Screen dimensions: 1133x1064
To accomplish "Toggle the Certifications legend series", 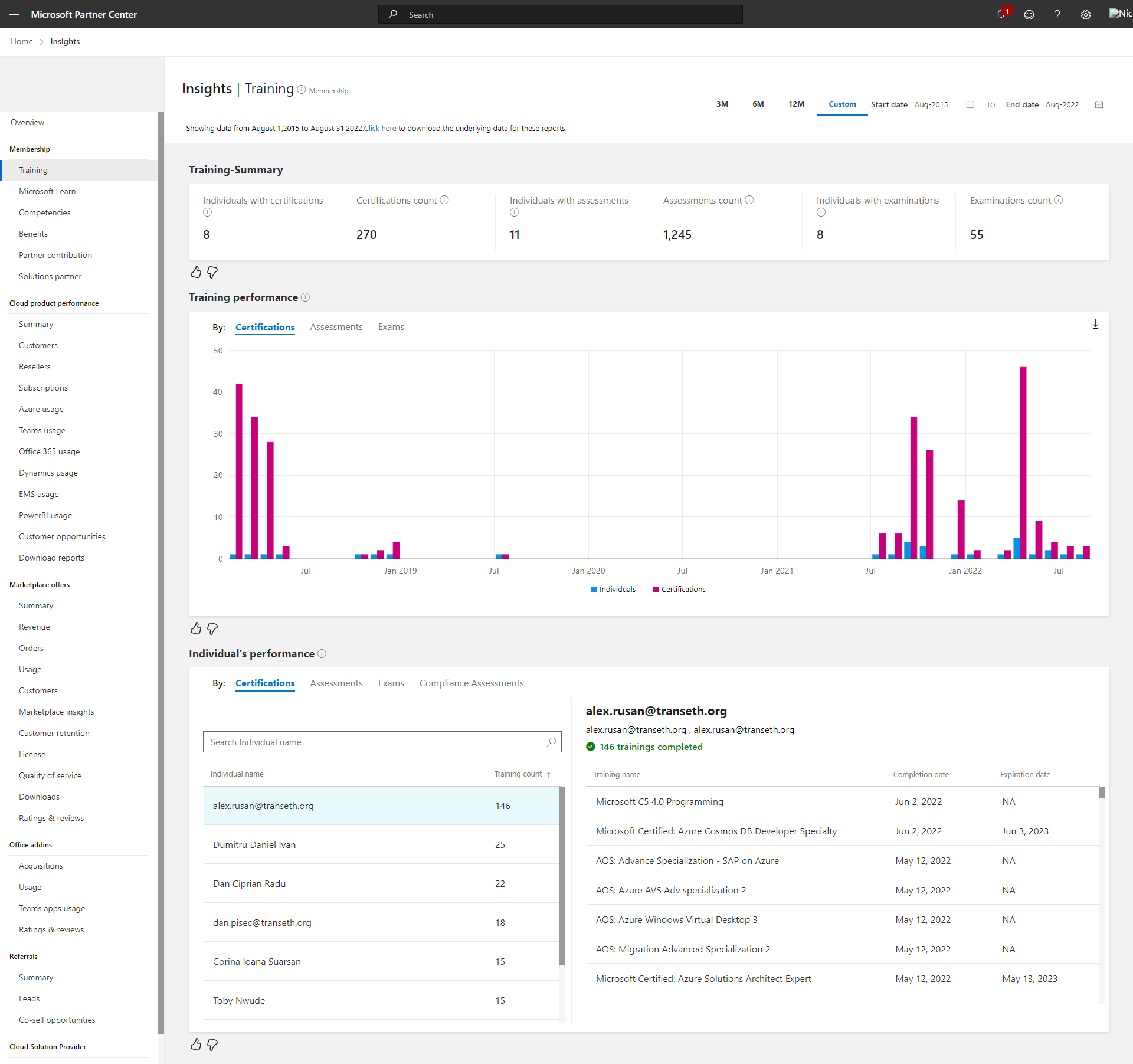I will (679, 590).
